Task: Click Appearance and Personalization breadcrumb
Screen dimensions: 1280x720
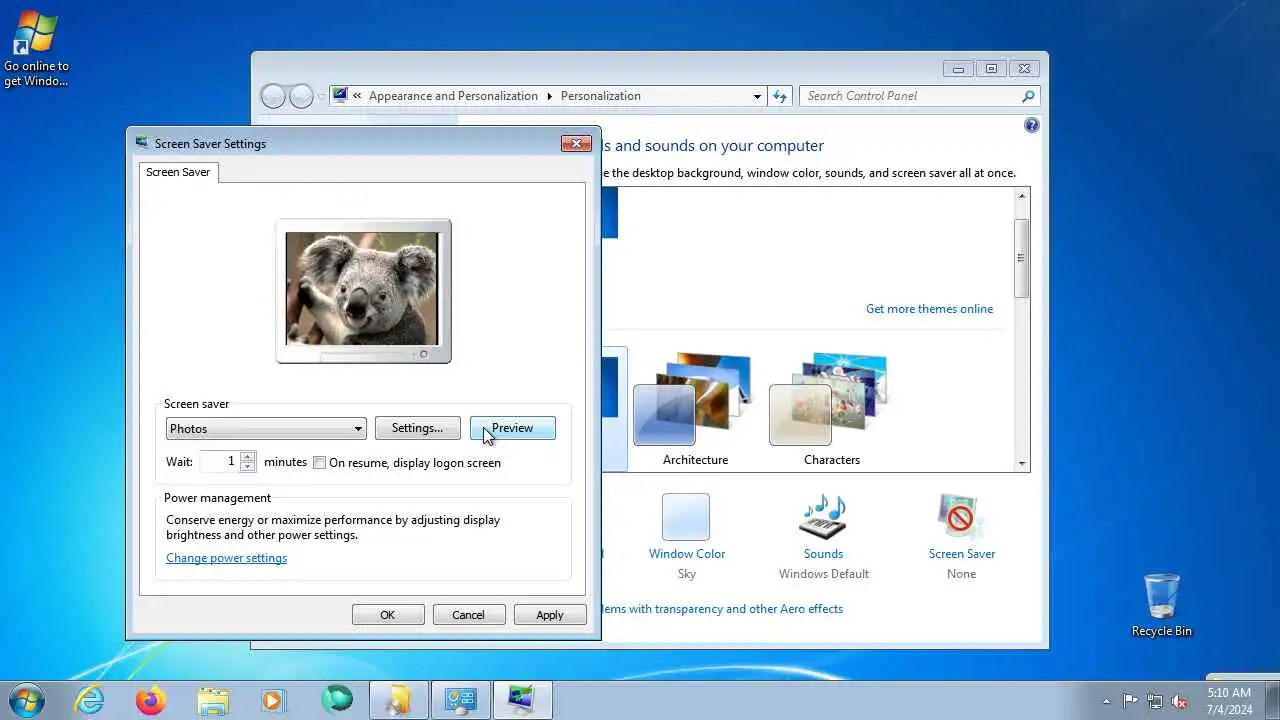Action: click(x=453, y=96)
